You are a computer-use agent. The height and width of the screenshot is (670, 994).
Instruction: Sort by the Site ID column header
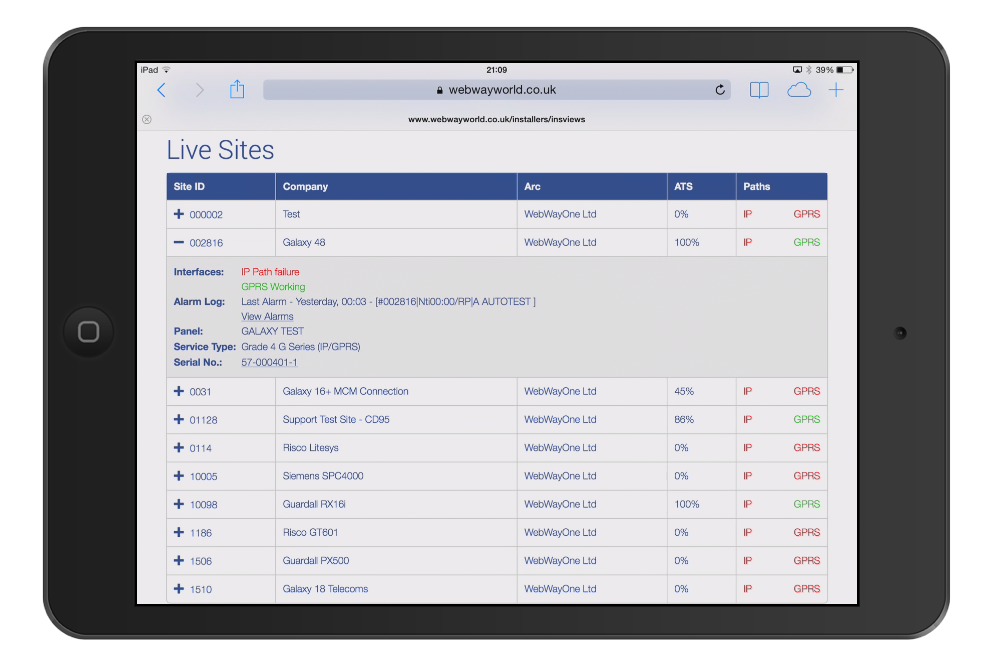click(x=189, y=186)
